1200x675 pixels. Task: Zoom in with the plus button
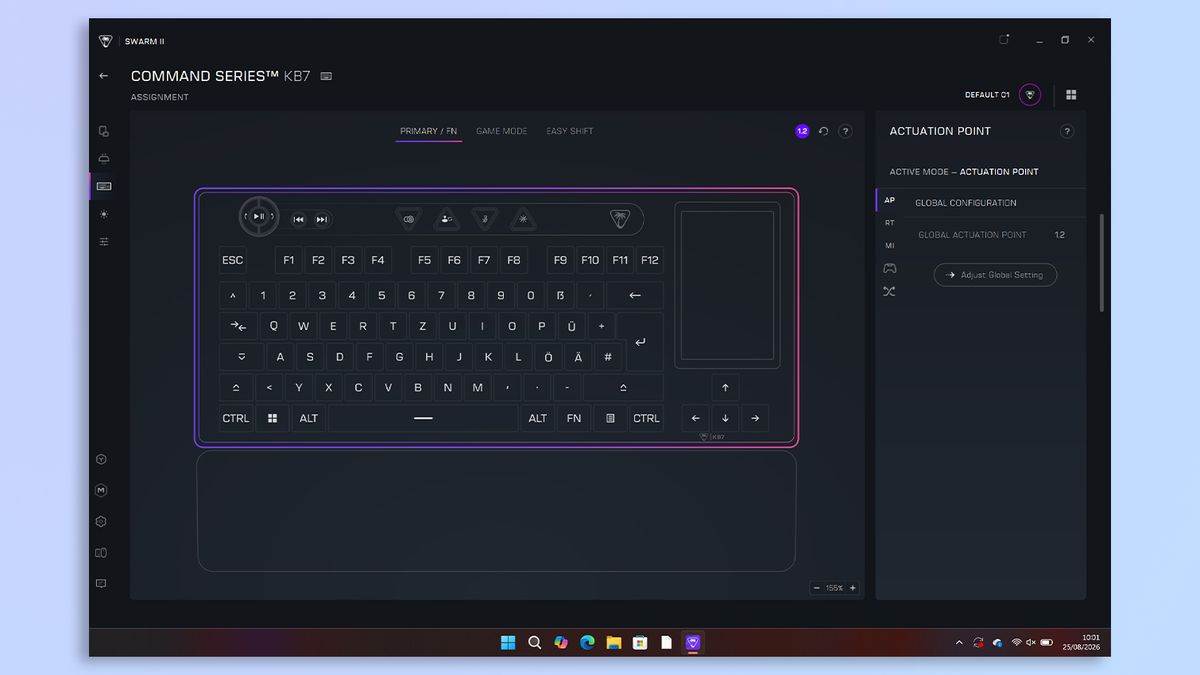click(x=853, y=588)
